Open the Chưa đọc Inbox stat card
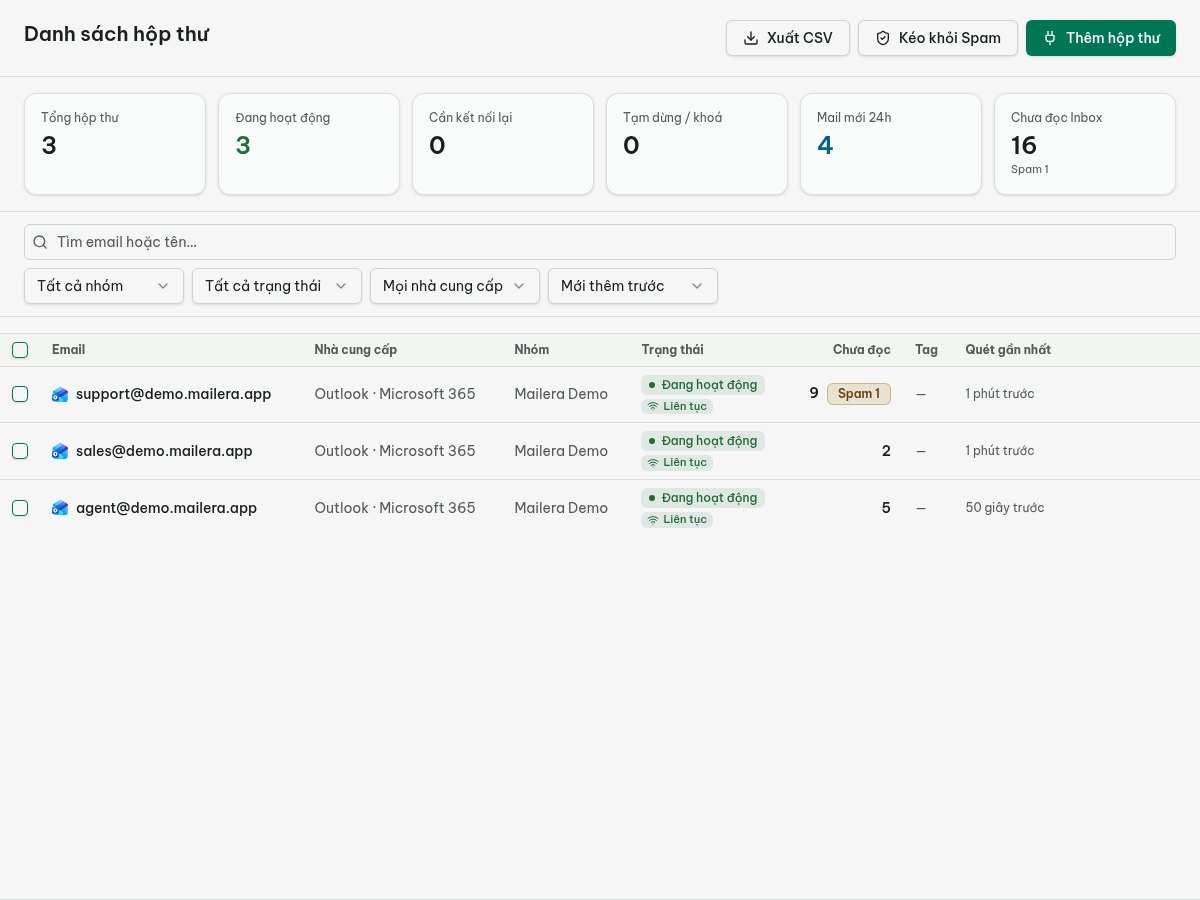 coord(1085,144)
